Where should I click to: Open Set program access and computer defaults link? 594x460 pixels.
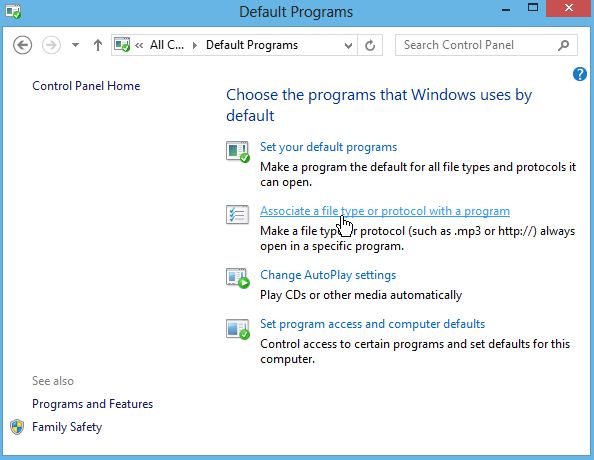(372, 324)
